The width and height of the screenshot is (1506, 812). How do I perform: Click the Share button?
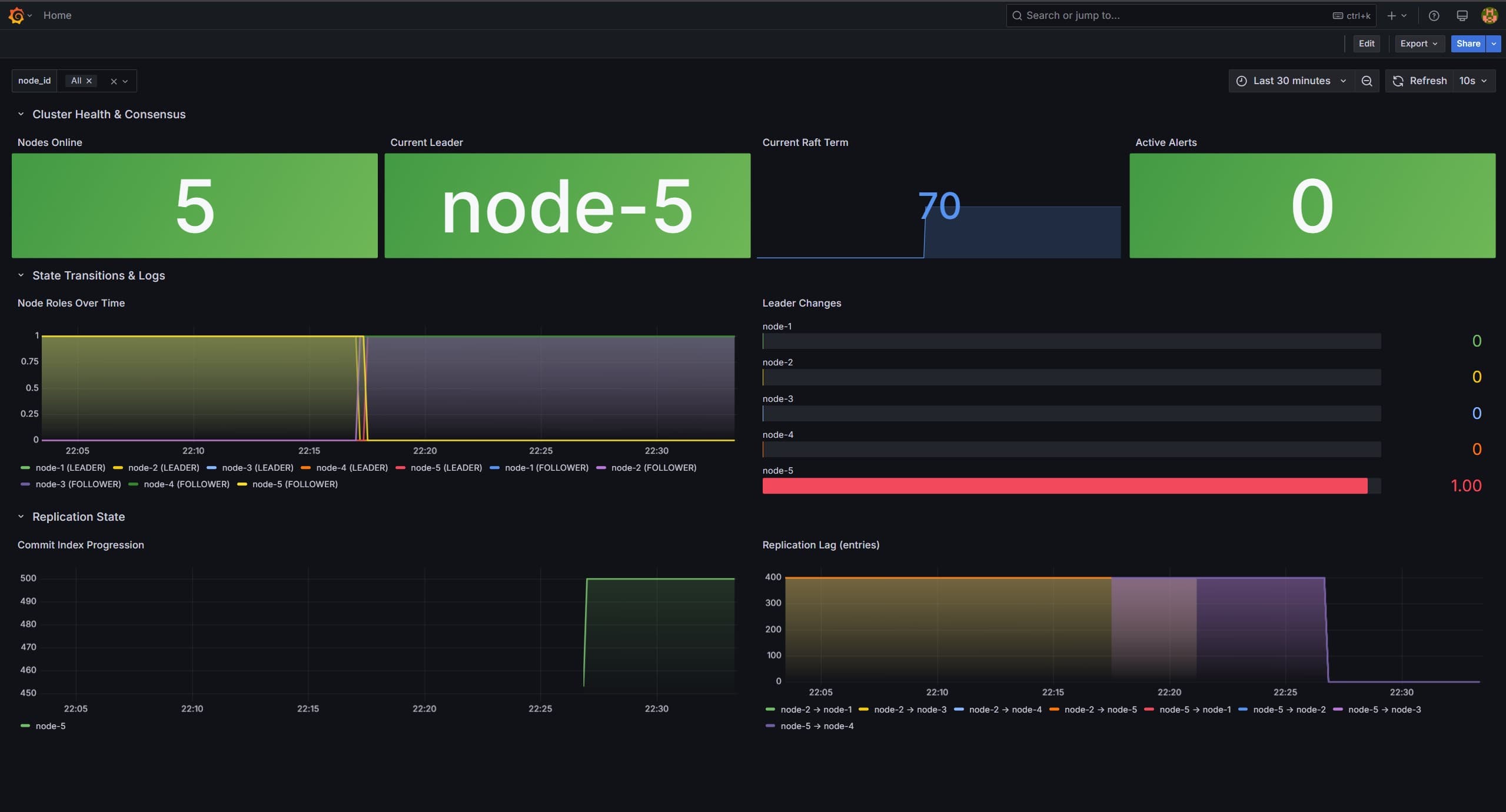click(x=1468, y=44)
